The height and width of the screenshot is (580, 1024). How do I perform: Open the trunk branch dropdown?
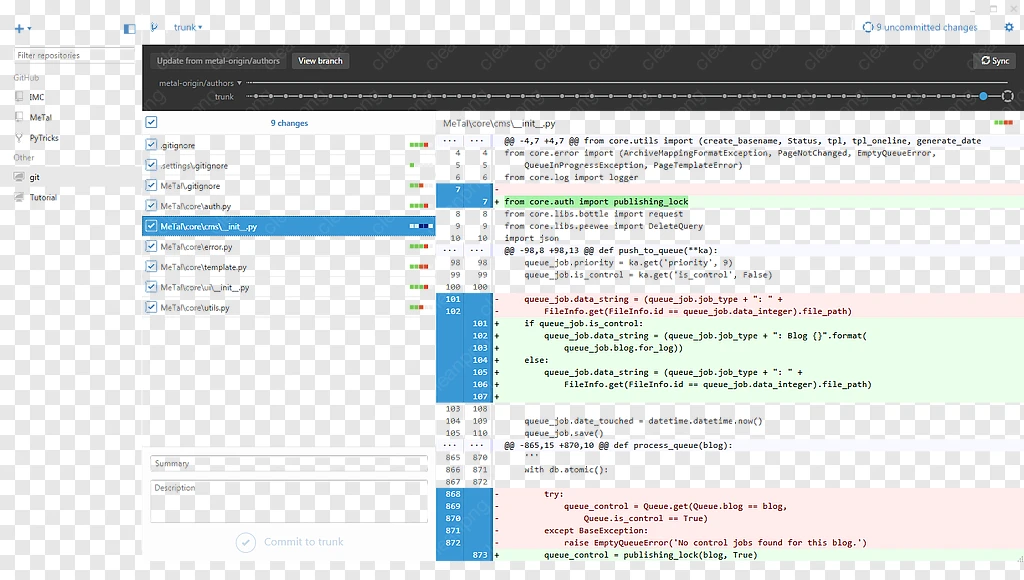pos(188,27)
